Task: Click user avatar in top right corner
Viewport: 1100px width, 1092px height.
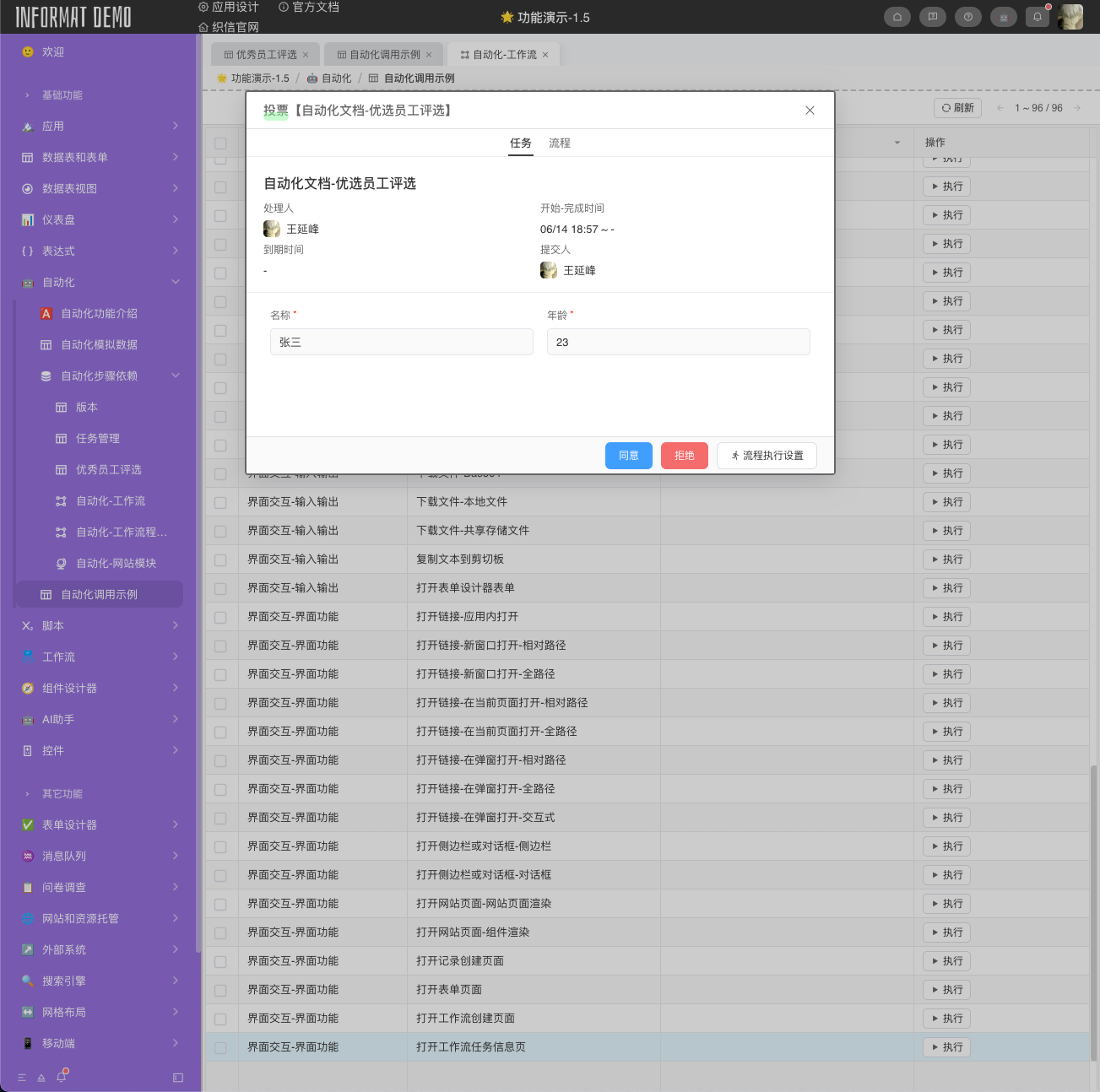Action: (1070, 17)
